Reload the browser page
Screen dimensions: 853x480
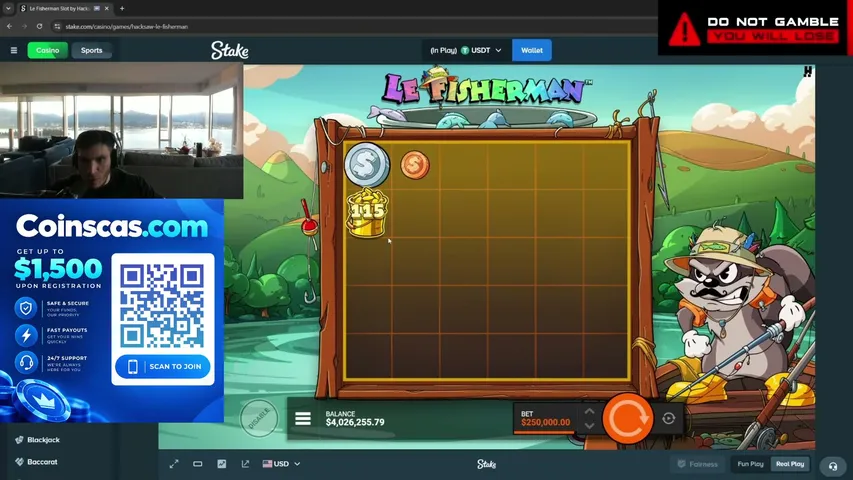coord(39,26)
